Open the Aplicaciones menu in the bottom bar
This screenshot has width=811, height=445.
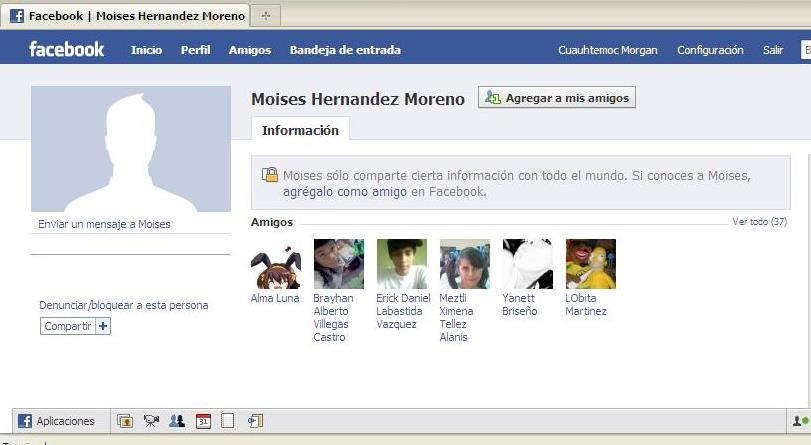[x=56, y=421]
